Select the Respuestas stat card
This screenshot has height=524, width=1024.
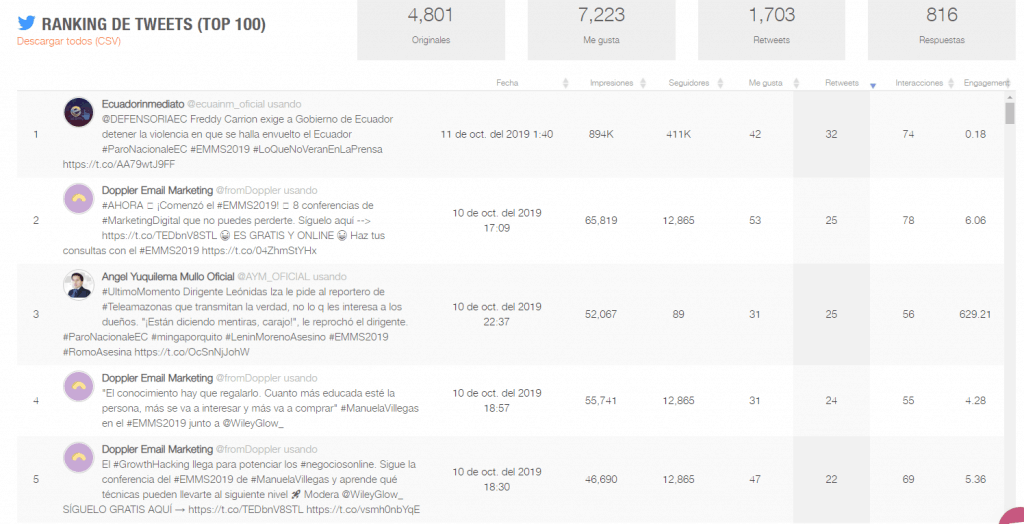[x=942, y=30]
